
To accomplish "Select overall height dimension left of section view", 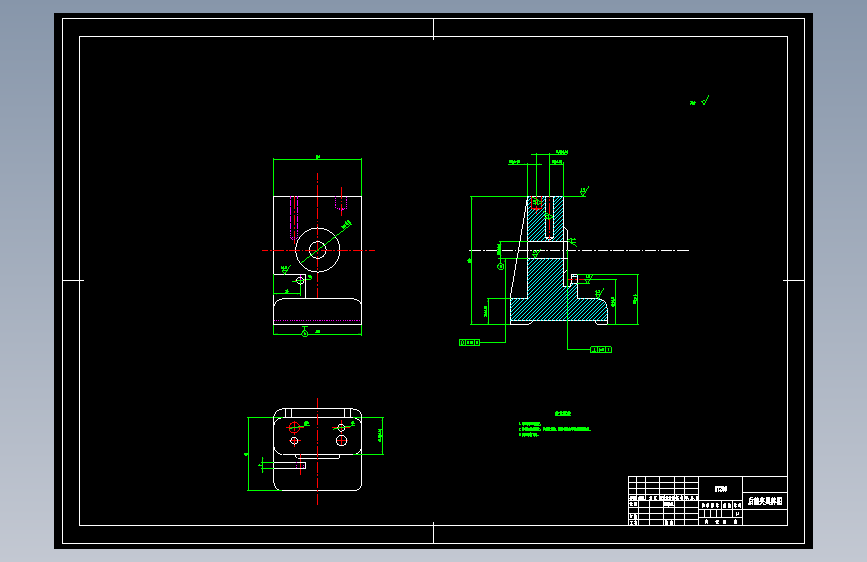I will coord(471,260).
